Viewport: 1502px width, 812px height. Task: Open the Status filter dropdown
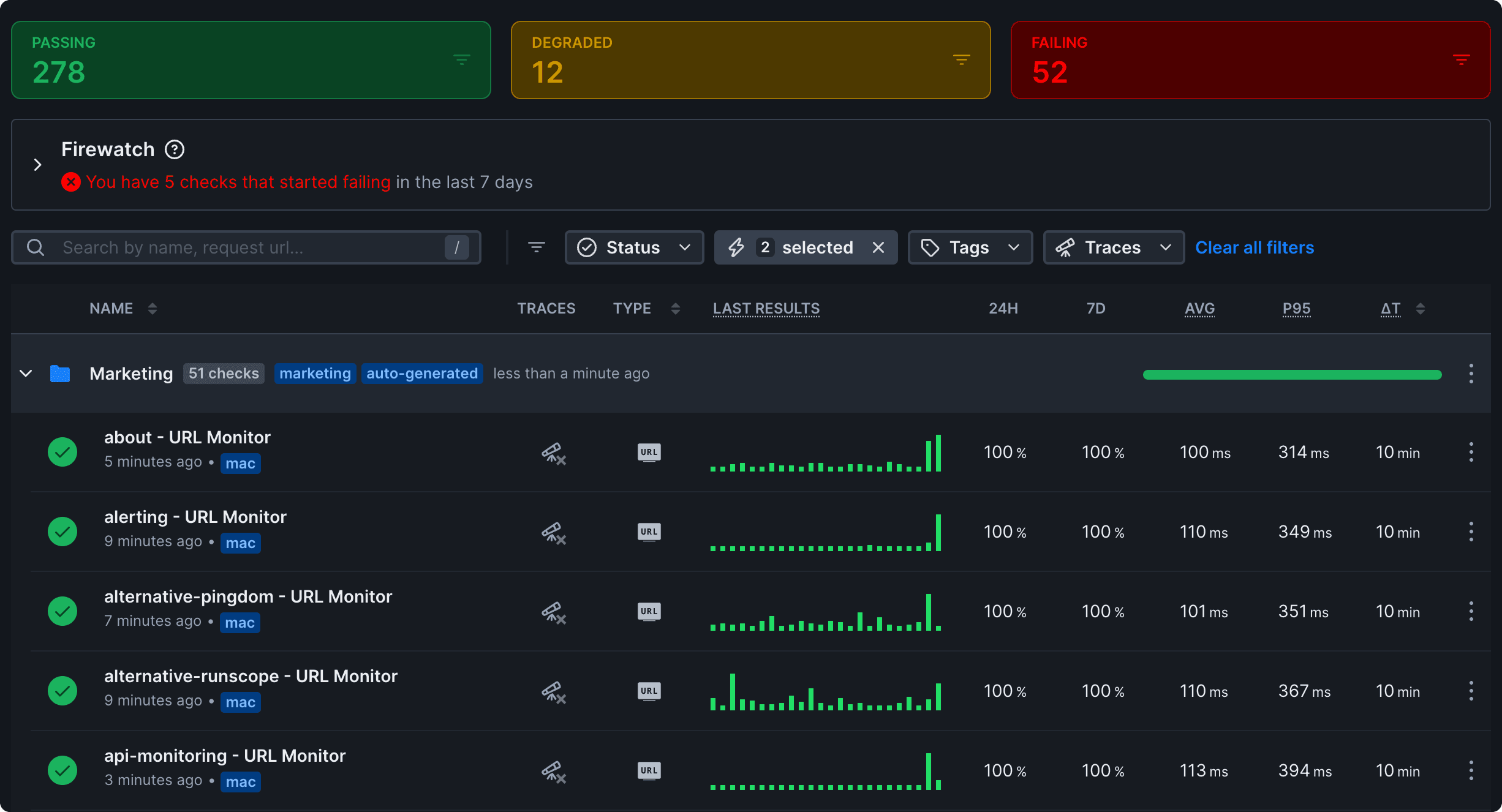[x=634, y=247]
